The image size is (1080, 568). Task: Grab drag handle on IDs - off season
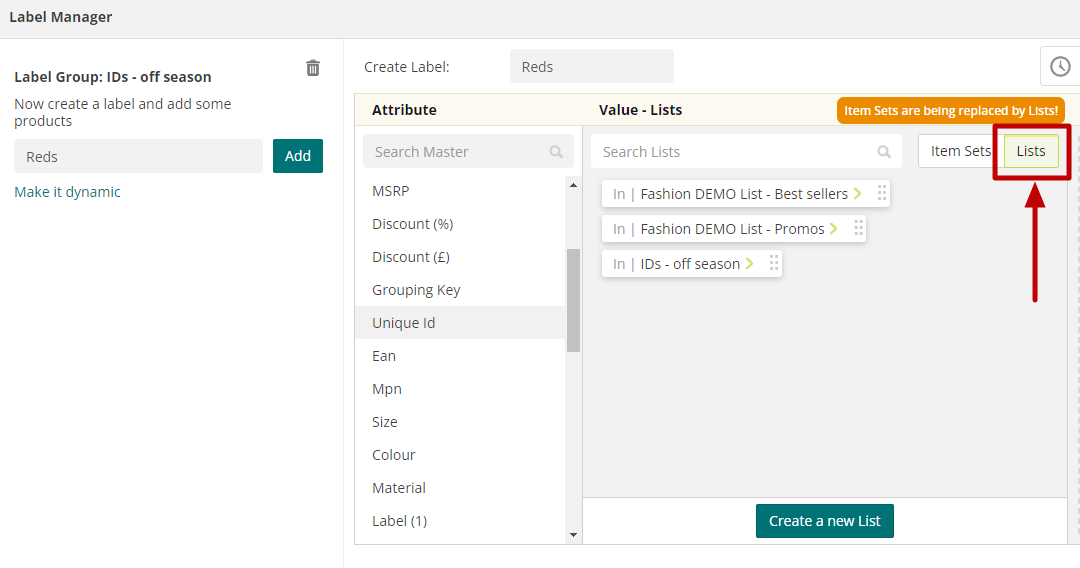pyautogui.click(x=774, y=264)
